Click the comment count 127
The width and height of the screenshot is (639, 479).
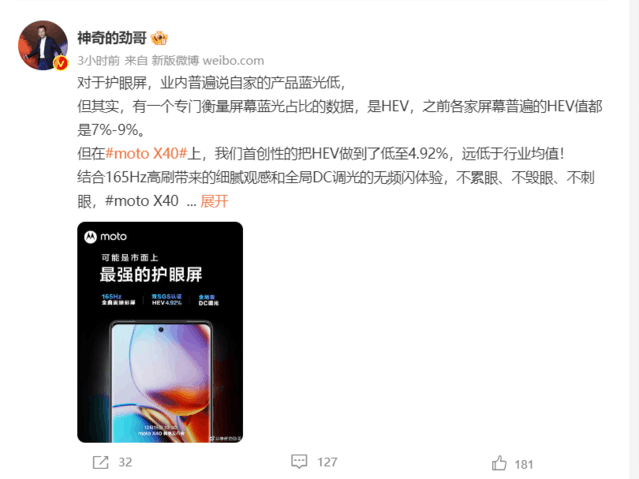coord(327,462)
